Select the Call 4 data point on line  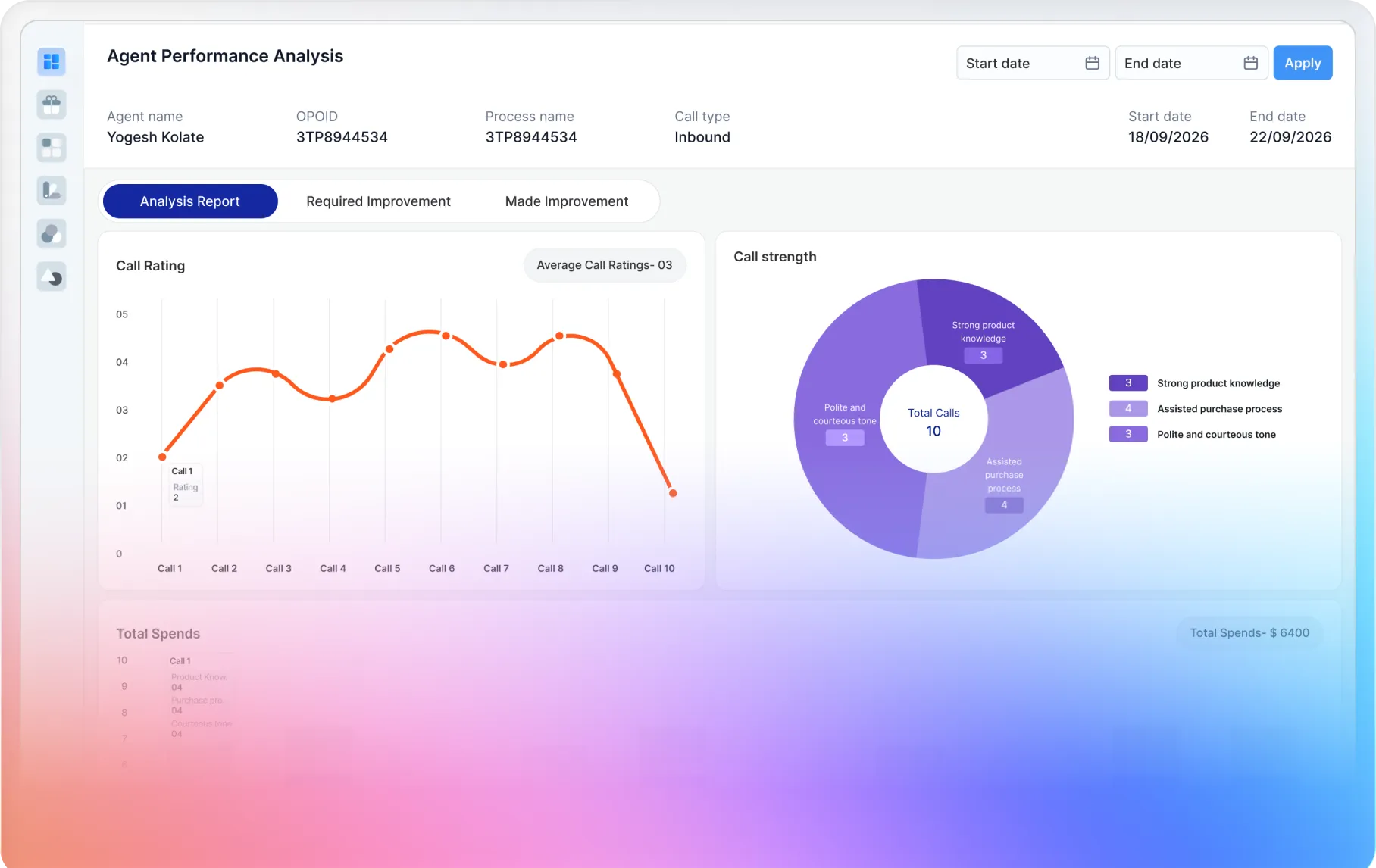[x=332, y=398]
